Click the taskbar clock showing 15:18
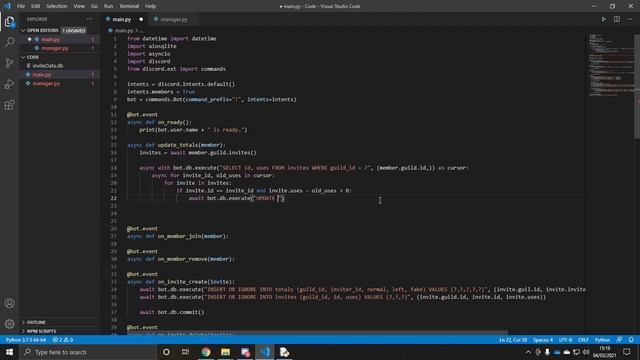640x360 pixels. tap(605, 348)
